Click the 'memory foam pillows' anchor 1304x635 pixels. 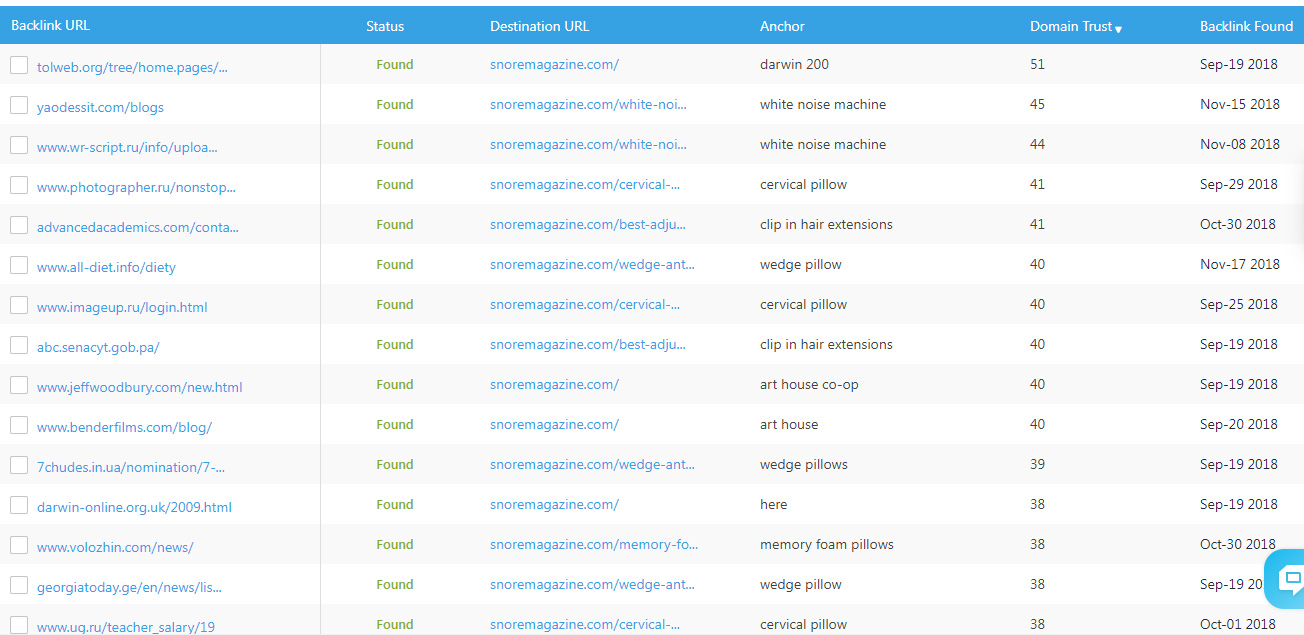pyautogui.click(x=827, y=544)
